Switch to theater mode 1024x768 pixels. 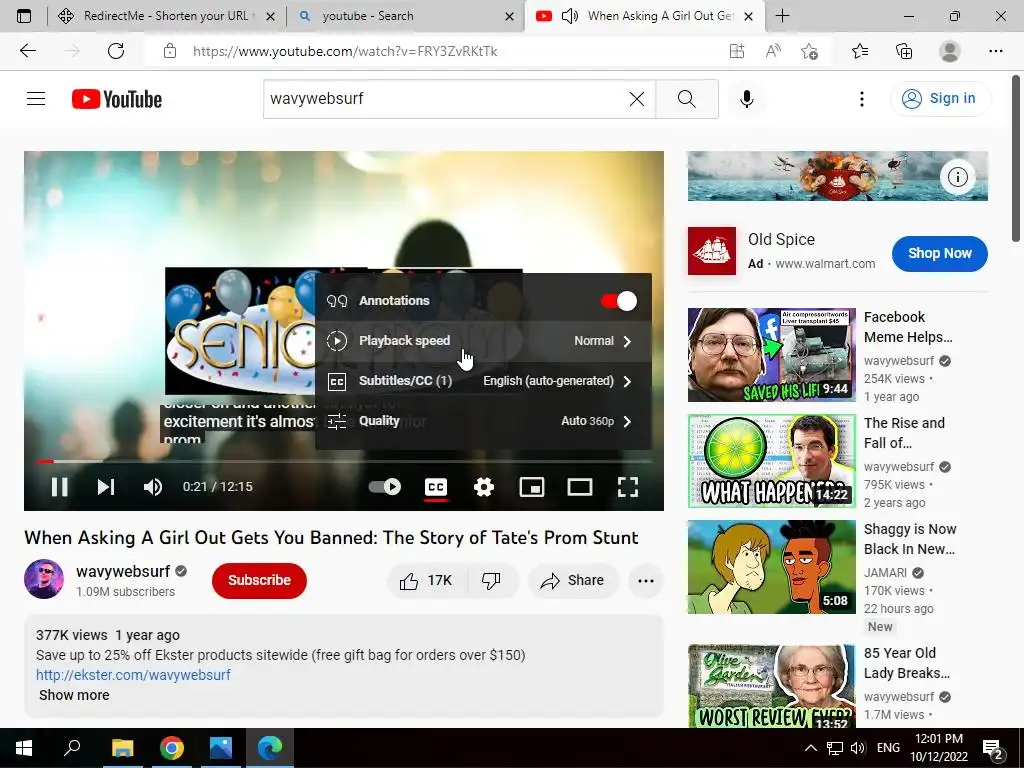[580, 487]
